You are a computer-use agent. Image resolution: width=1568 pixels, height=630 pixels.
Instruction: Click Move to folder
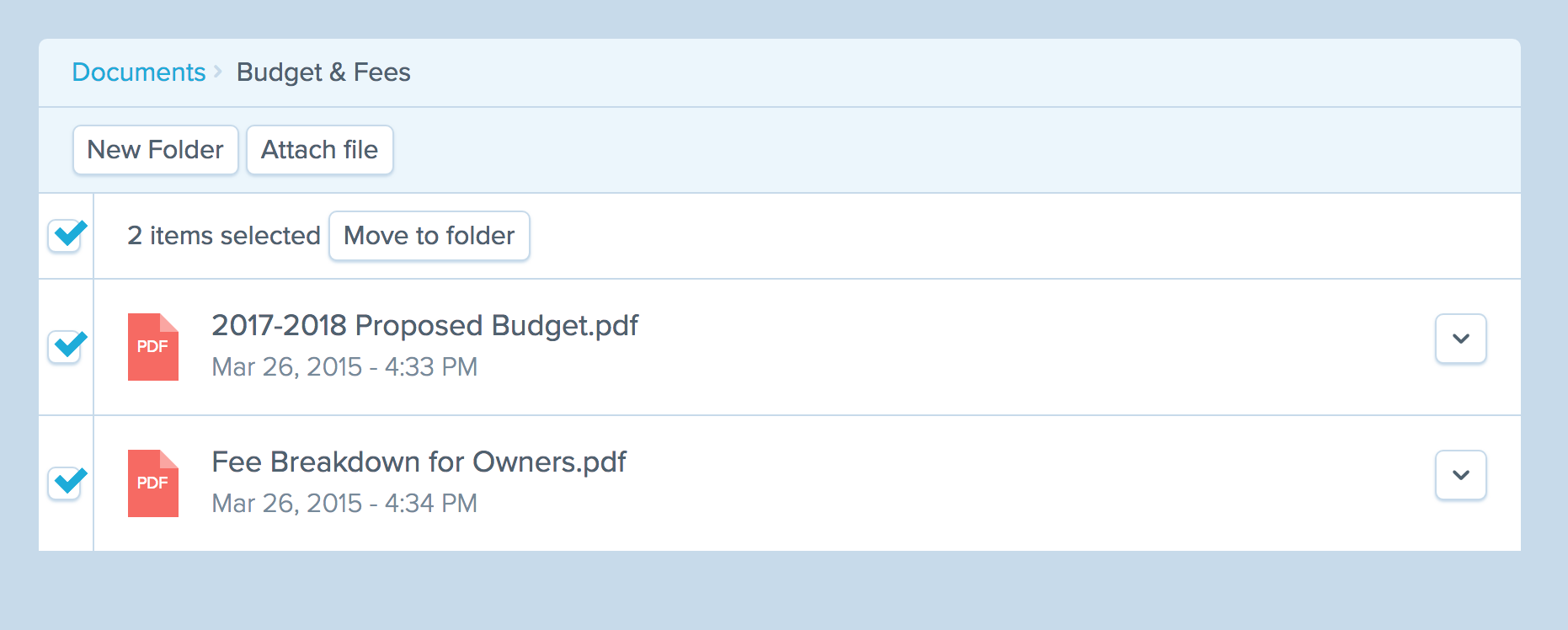click(429, 236)
